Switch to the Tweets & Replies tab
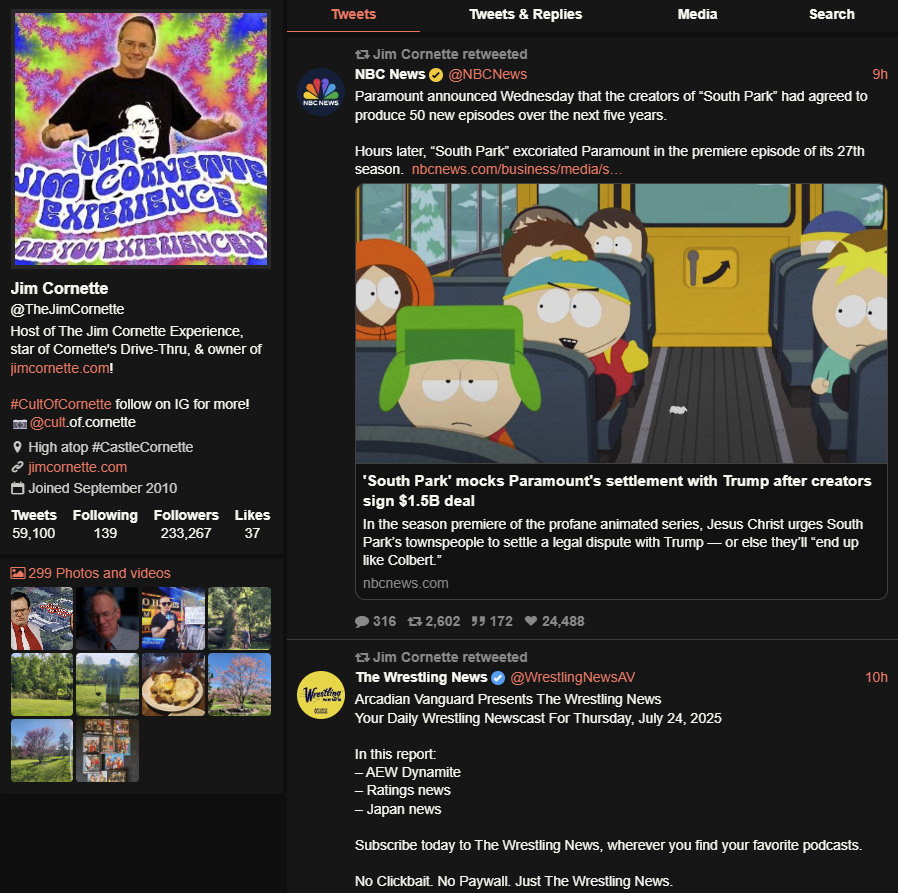The width and height of the screenshot is (898, 893). [x=525, y=14]
